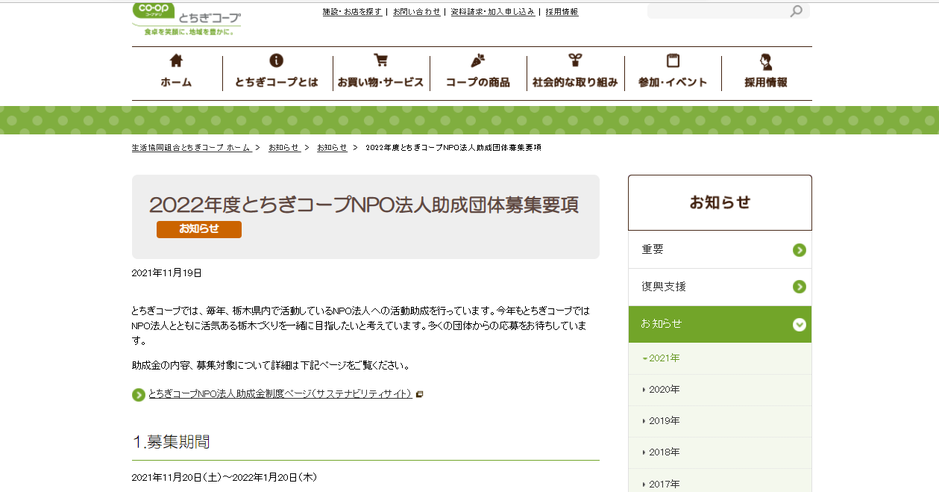
Task: Open the コープの商品 menu
Action: point(478,82)
